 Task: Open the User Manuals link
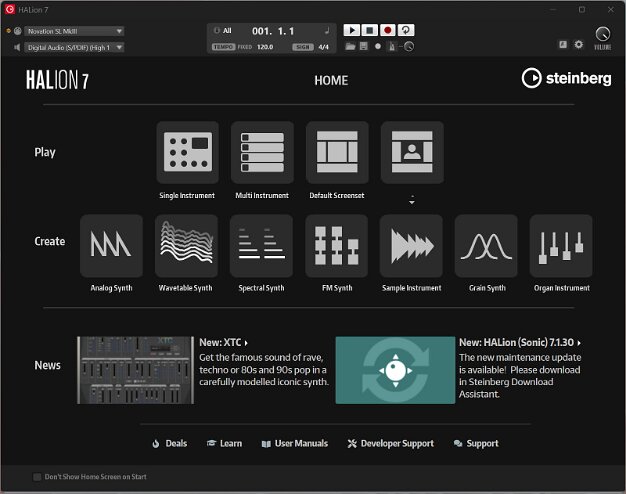click(294, 443)
